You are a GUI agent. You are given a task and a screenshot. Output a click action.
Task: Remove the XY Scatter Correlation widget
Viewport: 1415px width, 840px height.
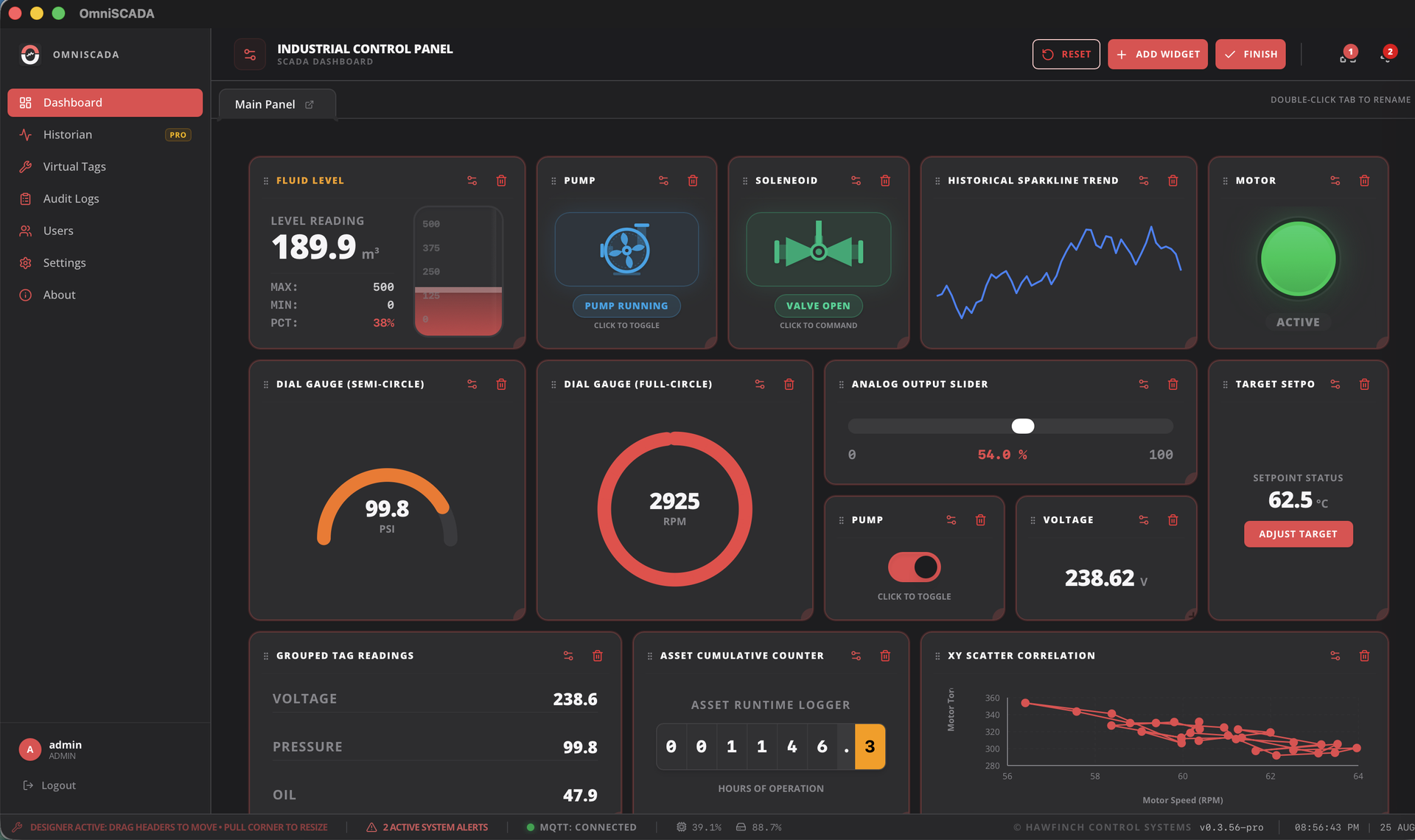click(1364, 655)
